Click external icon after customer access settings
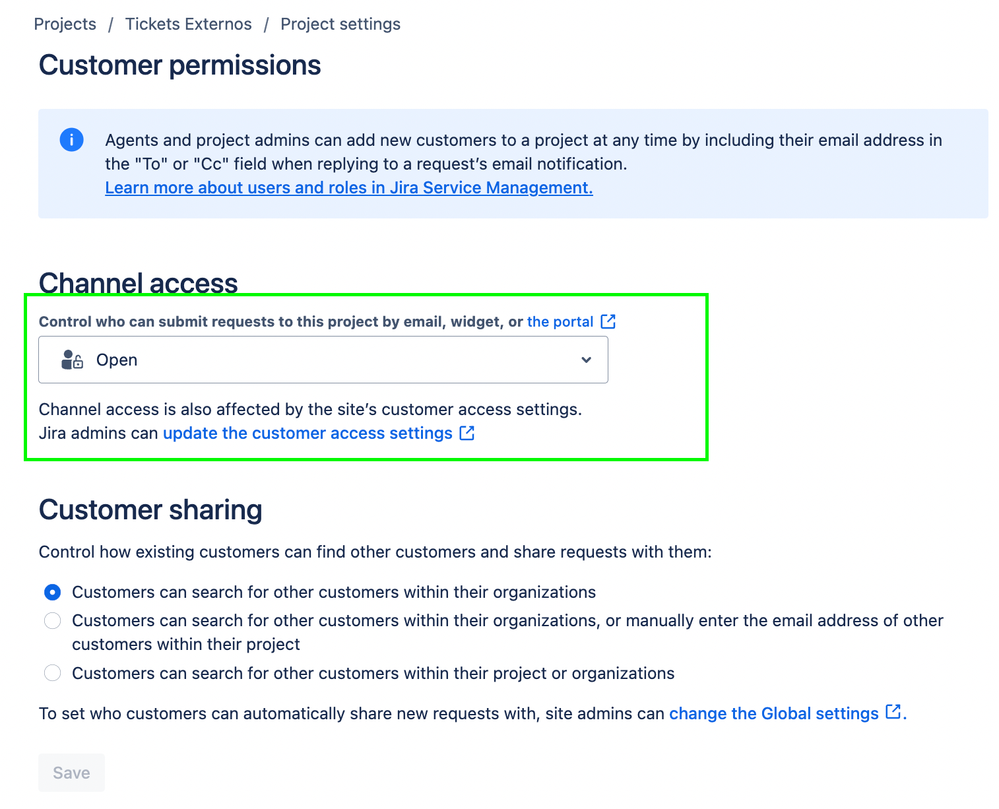Image resolution: width=999 pixels, height=809 pixels. tap(467, 433)
